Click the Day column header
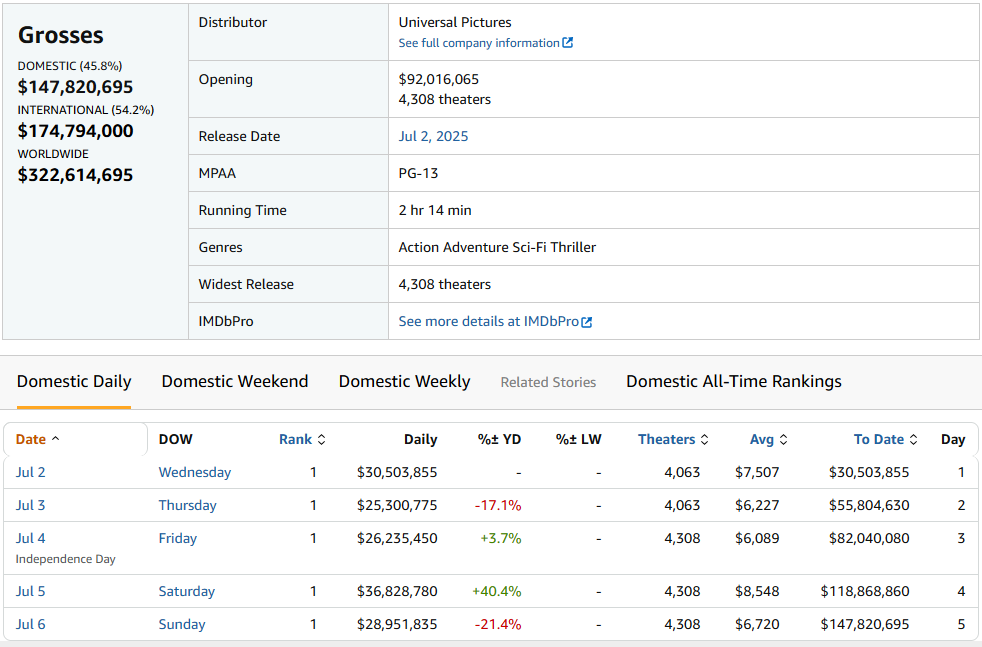The height and width of the screenshot is (647, 982). [x=953, y=440]
